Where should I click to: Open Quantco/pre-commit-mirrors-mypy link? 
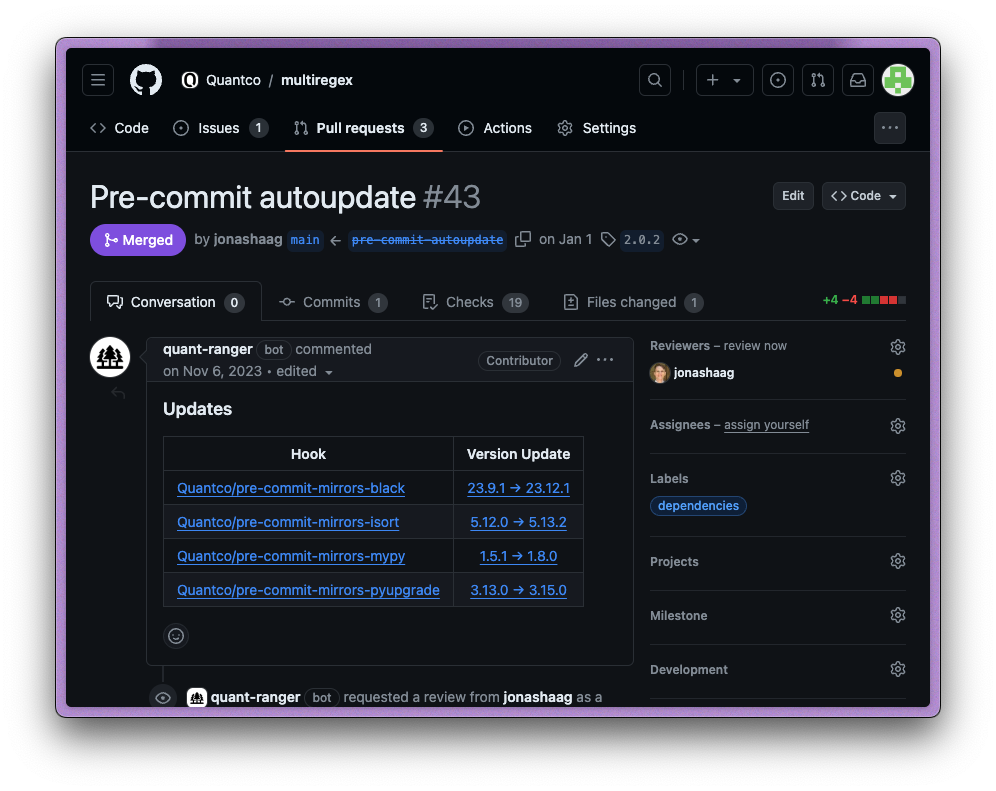pyautogui.click(x=291, y=556)
